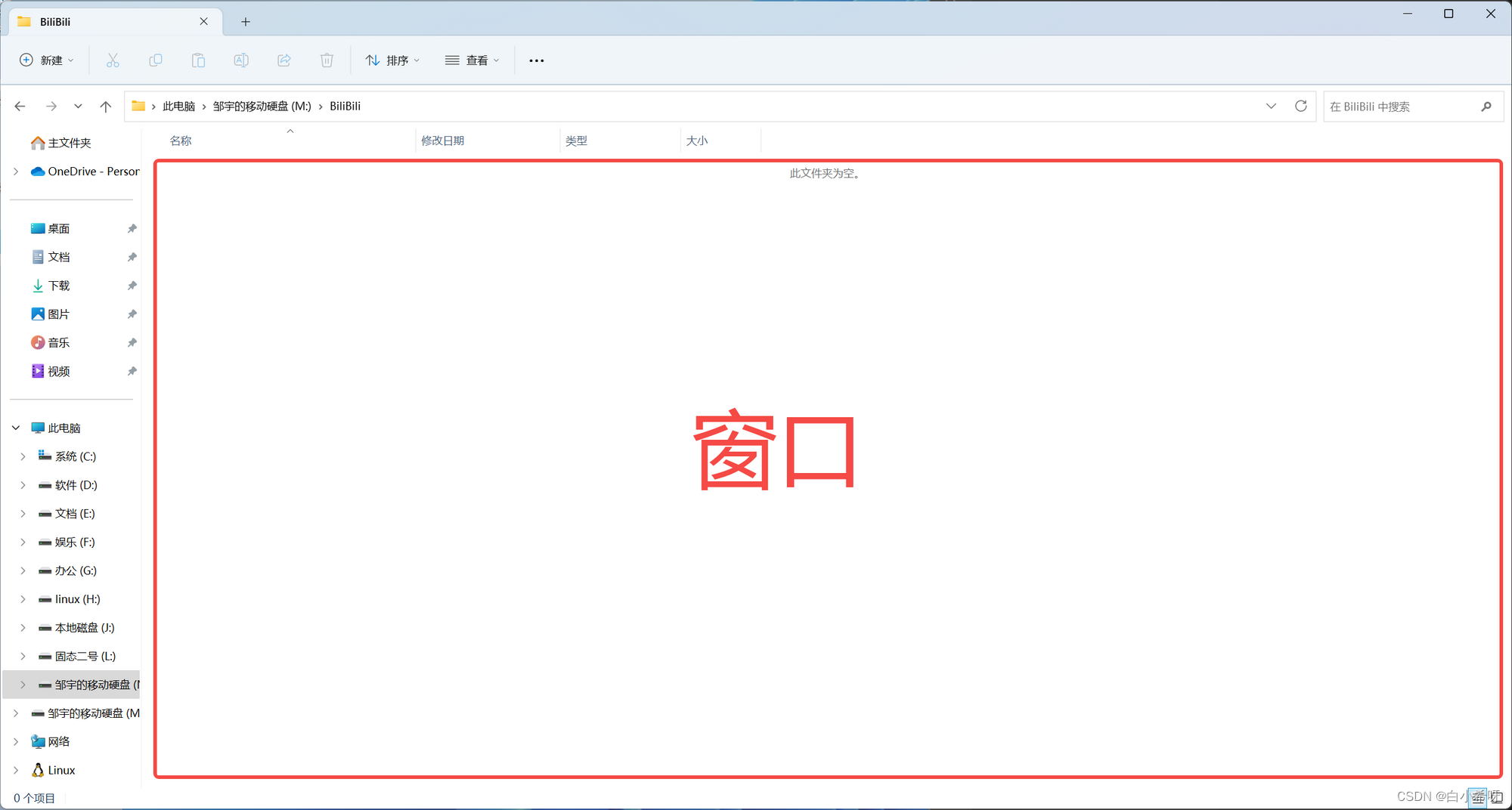Click the folder icon in address bar
The height and width of the screenshot is (810, 1512).
[138, 107]
